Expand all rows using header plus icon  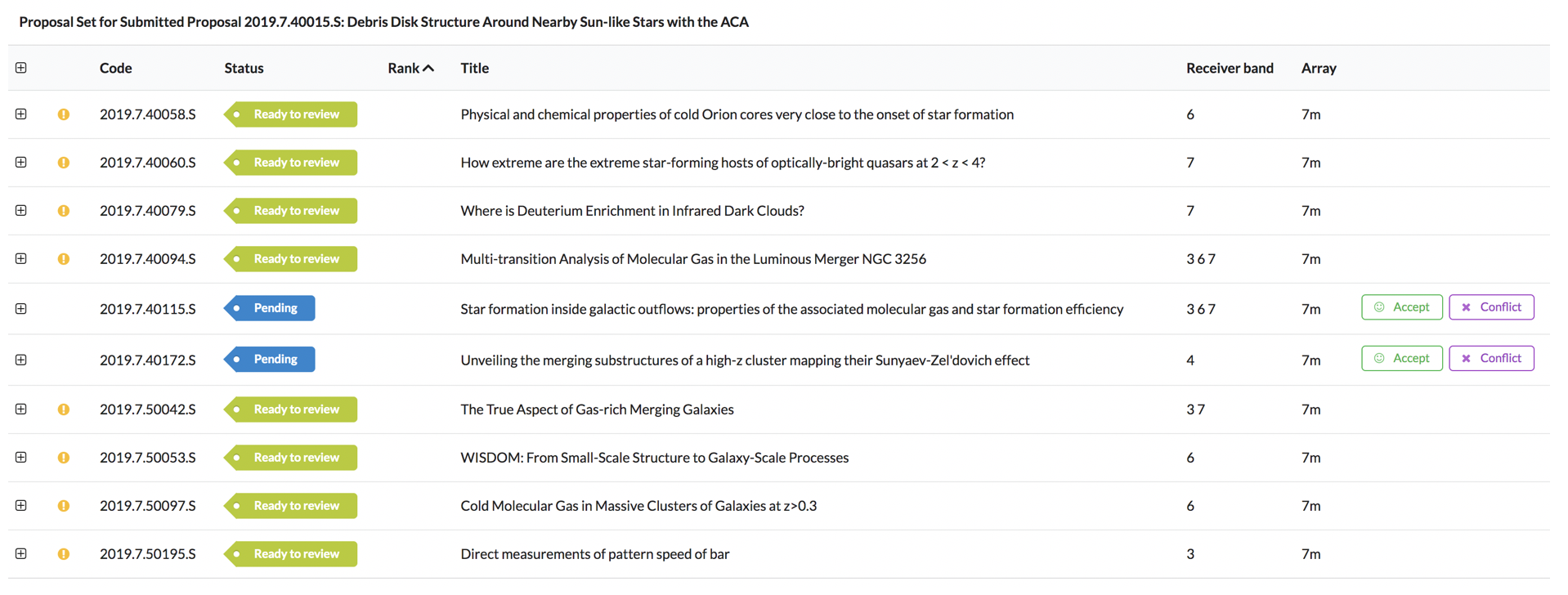(21, 68)
